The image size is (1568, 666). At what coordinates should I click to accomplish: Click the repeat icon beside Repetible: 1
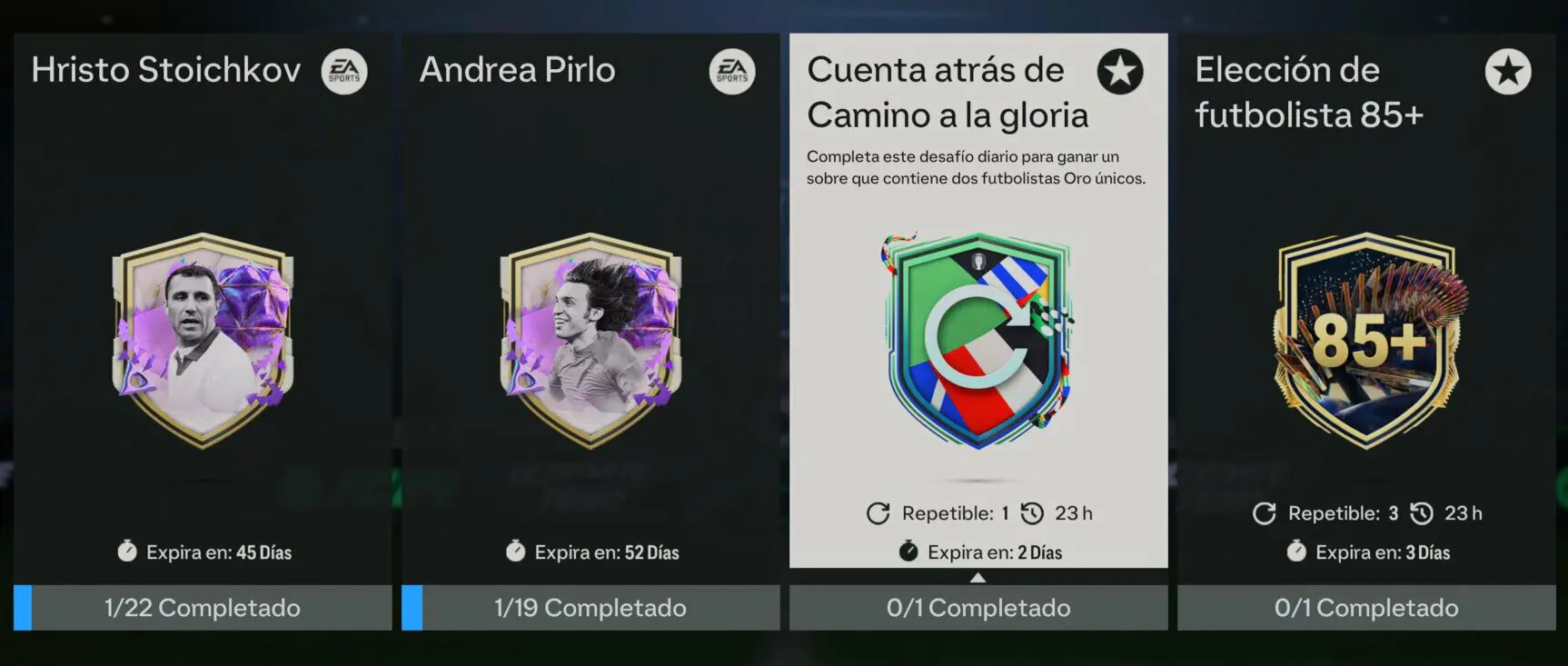tap(878, 513)
